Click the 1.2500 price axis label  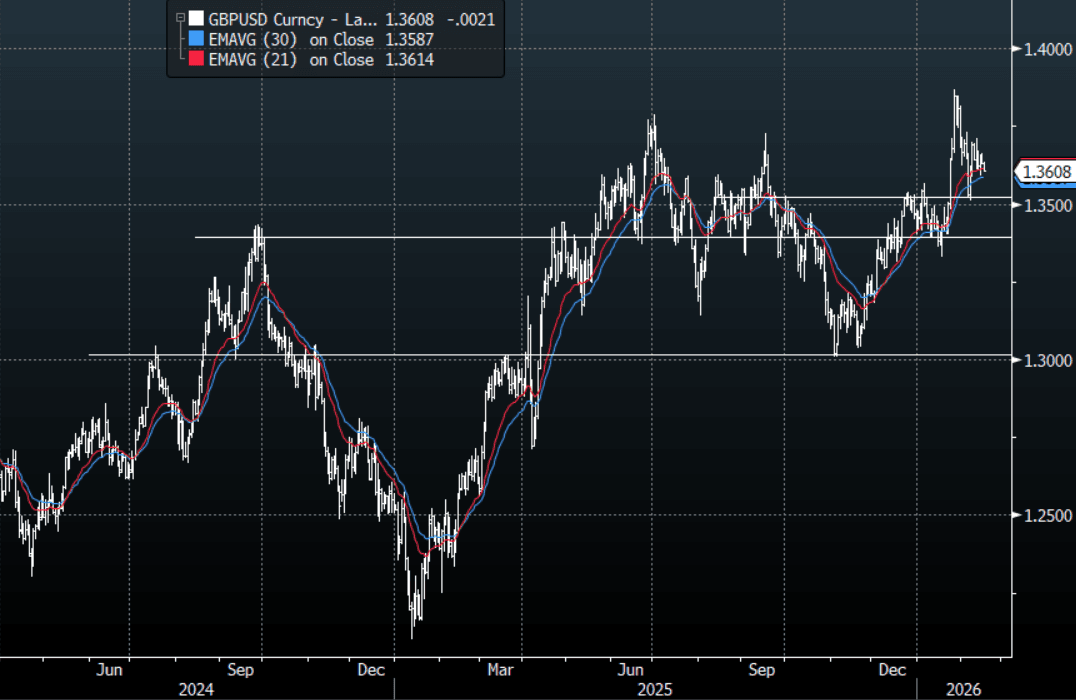[x=1044, y=516]
